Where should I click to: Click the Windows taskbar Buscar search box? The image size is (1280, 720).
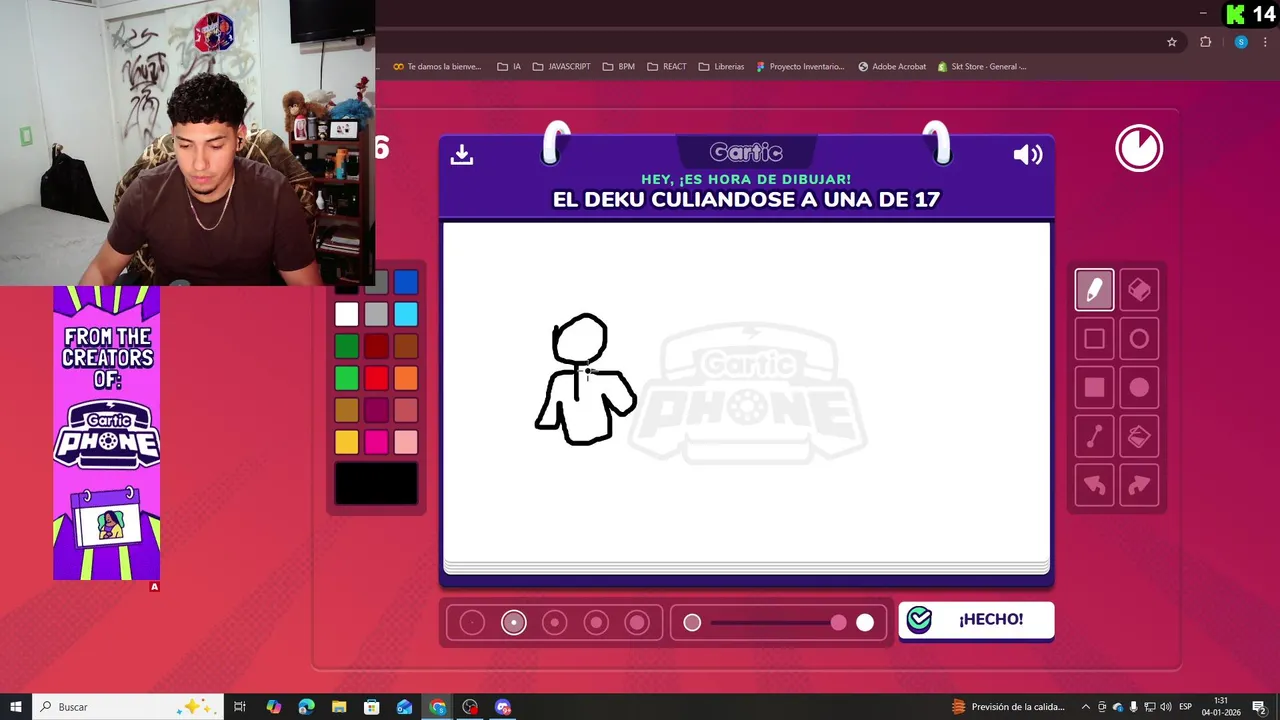point(126,707)
